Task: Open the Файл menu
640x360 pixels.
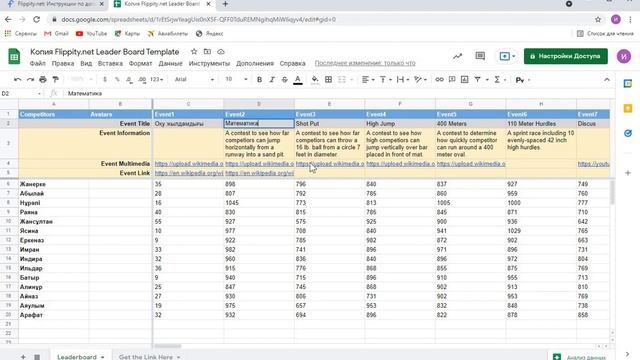Action: (38, 64)
